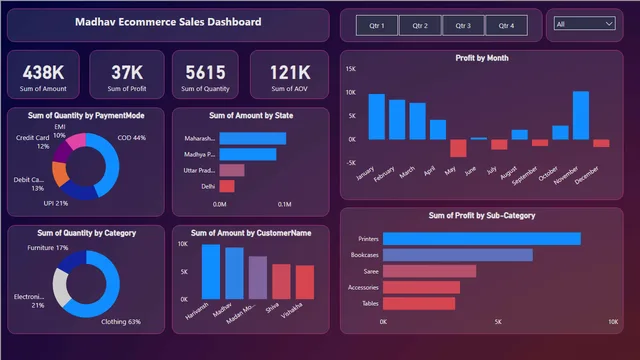Image resolution: width=640 pixels, height=360 pixels.
Task: Click the Maharashtra bar in state chart
Action: [x=253, y=138]
